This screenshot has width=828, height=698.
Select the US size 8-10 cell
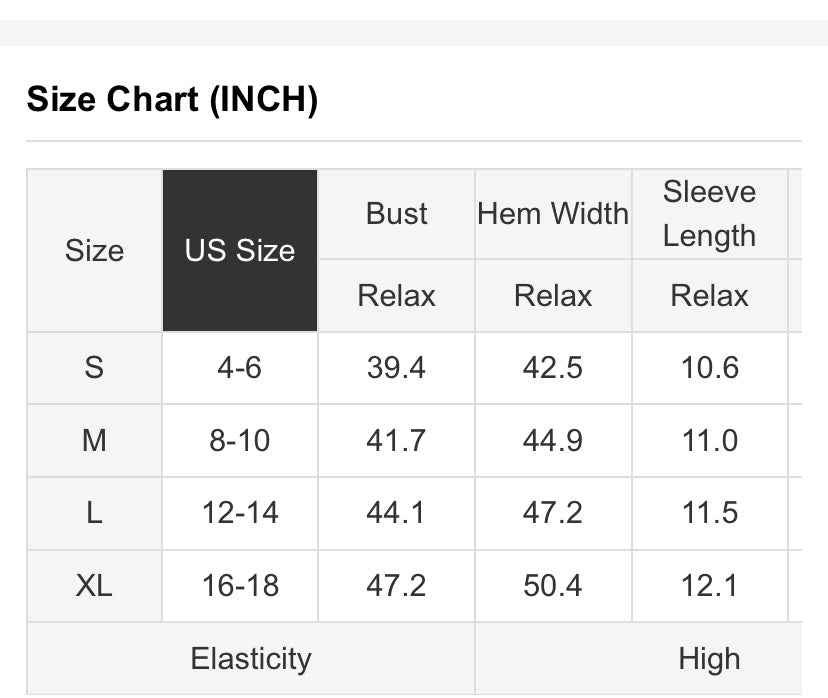[x=240, y=440]
